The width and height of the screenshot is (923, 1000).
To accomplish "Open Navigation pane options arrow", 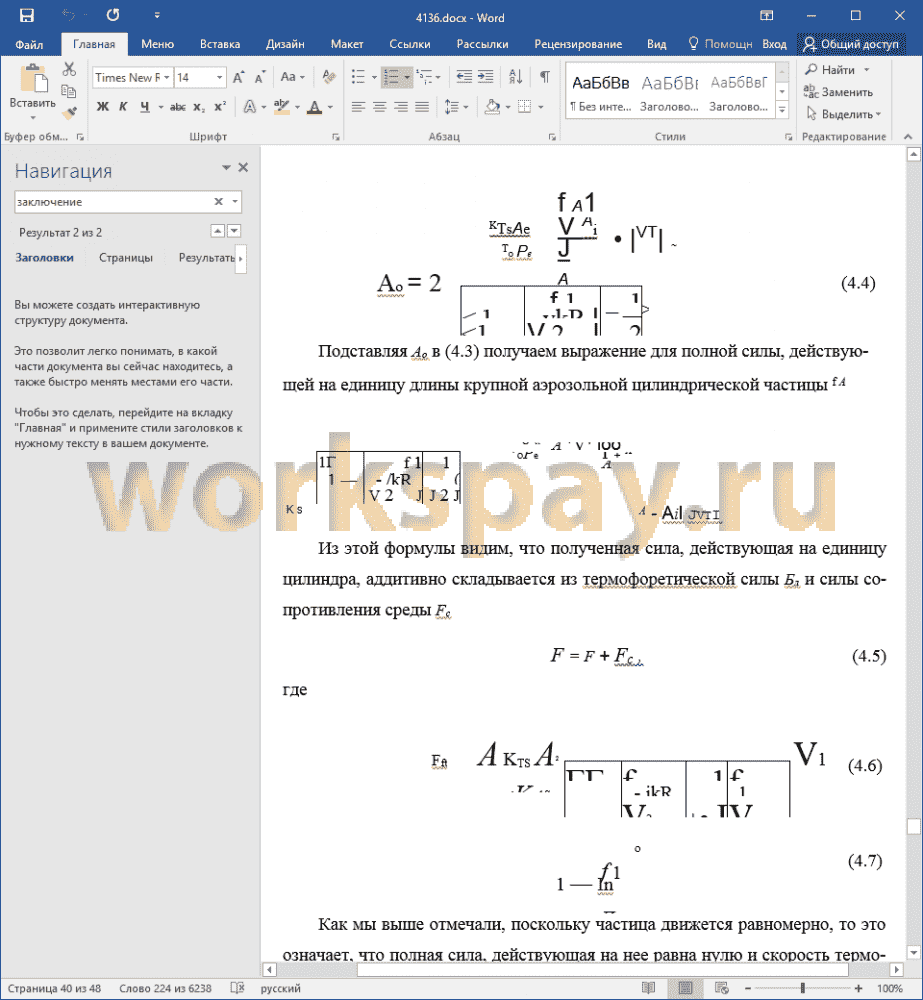I will pos(226,168).
